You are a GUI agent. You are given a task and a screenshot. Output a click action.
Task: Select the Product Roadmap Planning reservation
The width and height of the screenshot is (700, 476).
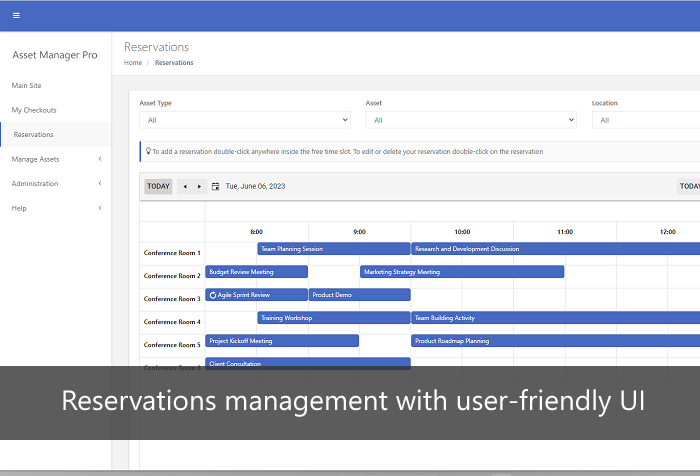coord(555,341)
